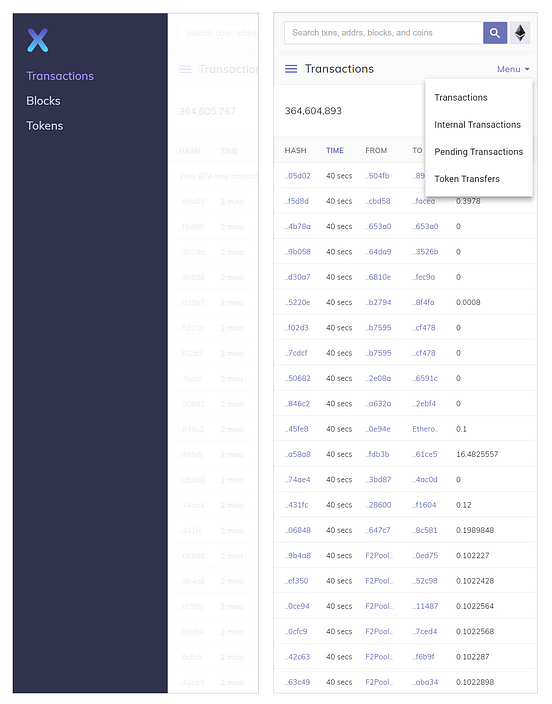
Task: Open transaction hash ..f02d3
Action: point(297,328)
